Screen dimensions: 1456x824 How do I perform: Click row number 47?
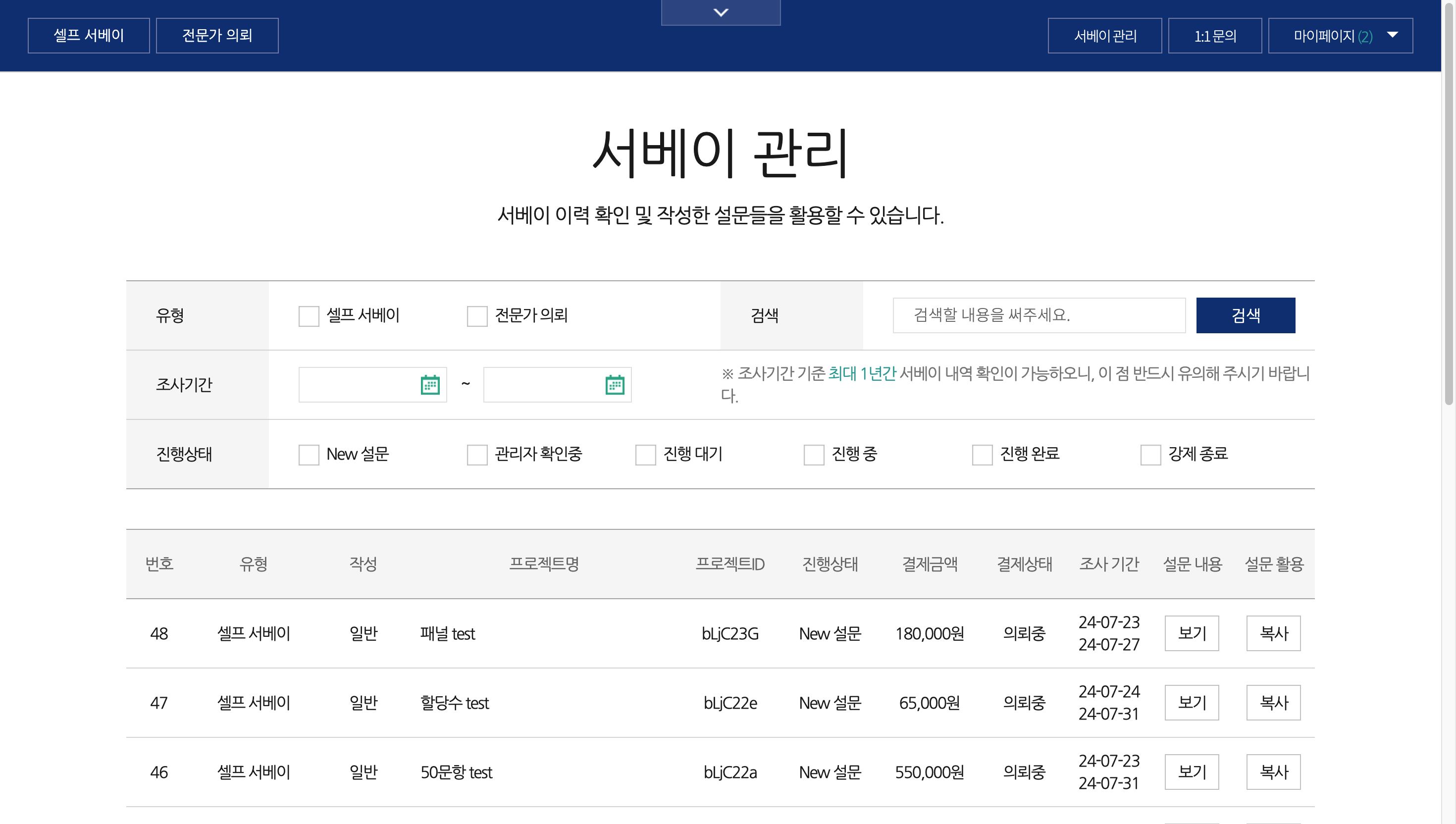(x=159, y=703)
